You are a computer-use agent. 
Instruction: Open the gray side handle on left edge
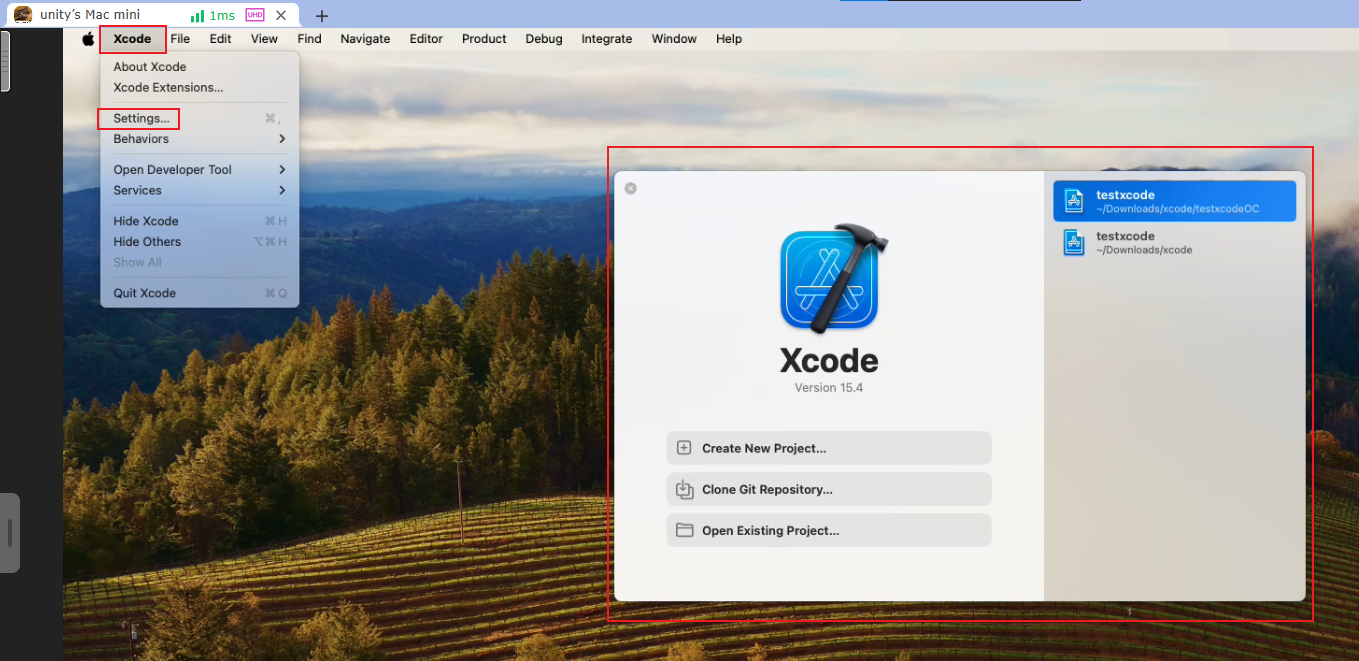[x=10, y=533]
